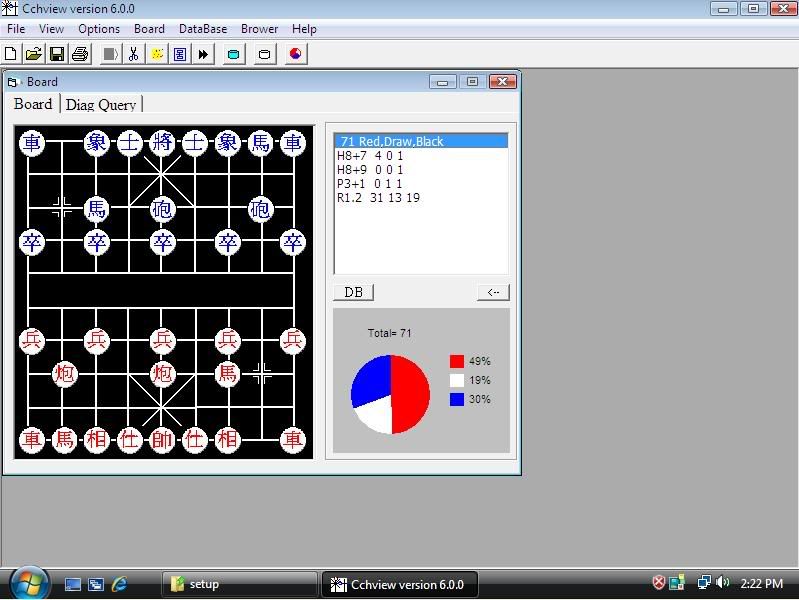Click the white 19% legend swatch
The width and height of the screenshot is (799, 600).
pos(457,380)
